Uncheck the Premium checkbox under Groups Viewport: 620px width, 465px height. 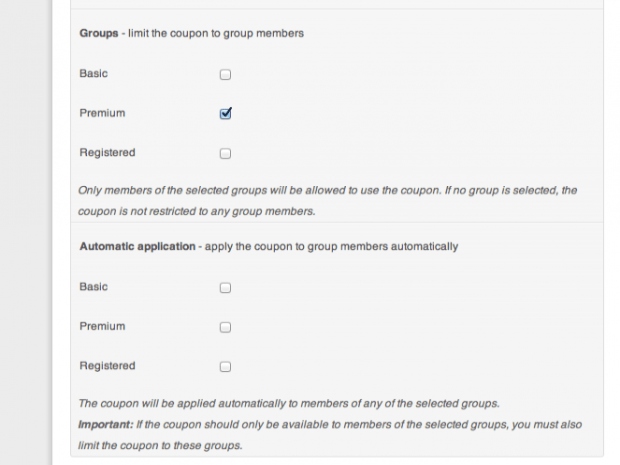pyautogui.click(x=225, y=114)
